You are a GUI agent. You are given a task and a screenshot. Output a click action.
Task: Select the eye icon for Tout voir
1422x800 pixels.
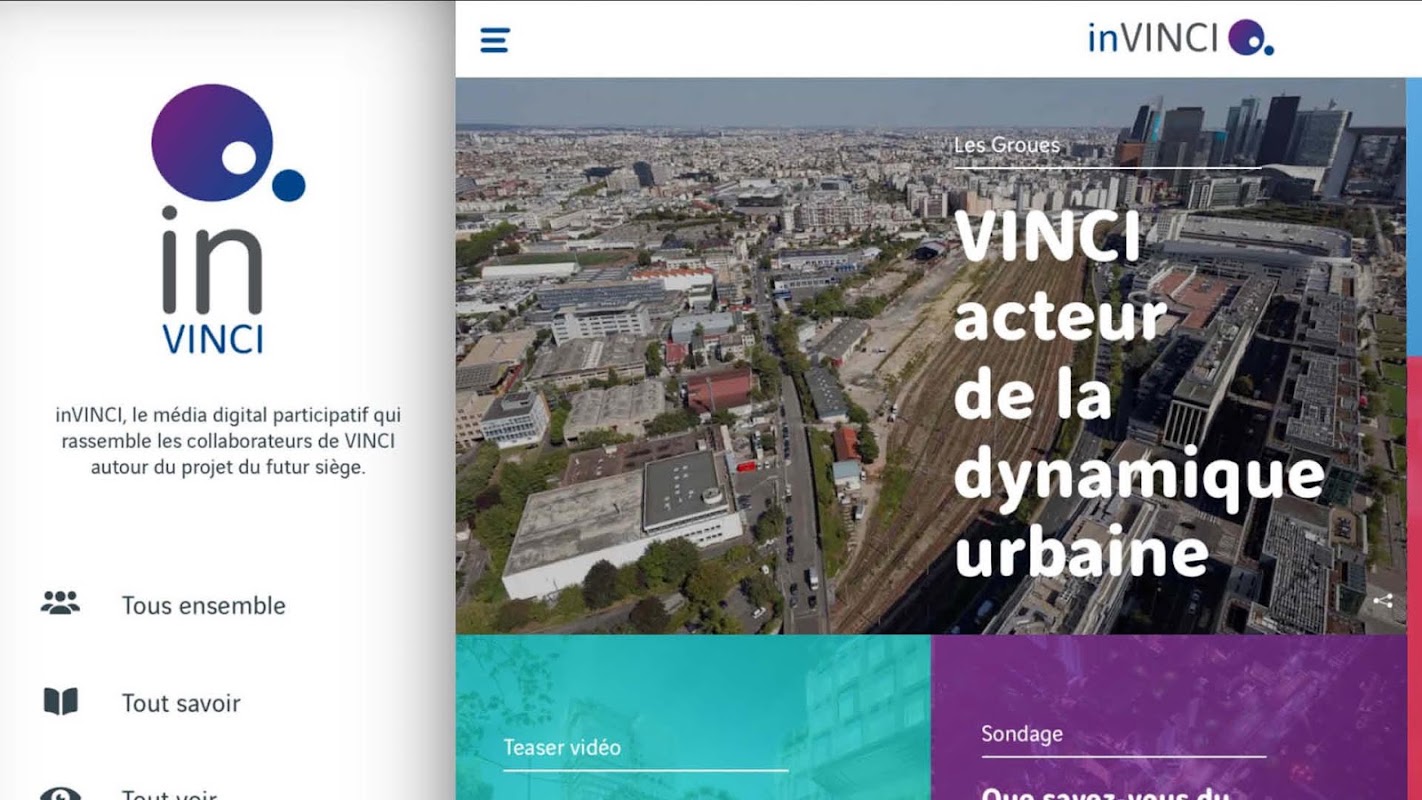click(60, 794)
